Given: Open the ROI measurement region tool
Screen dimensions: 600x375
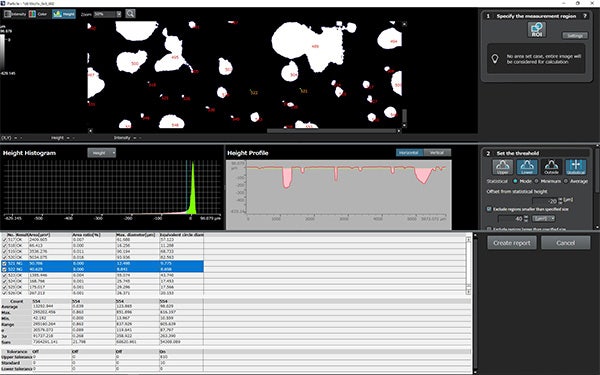Looking at the screenshot, I should (536, 29).
